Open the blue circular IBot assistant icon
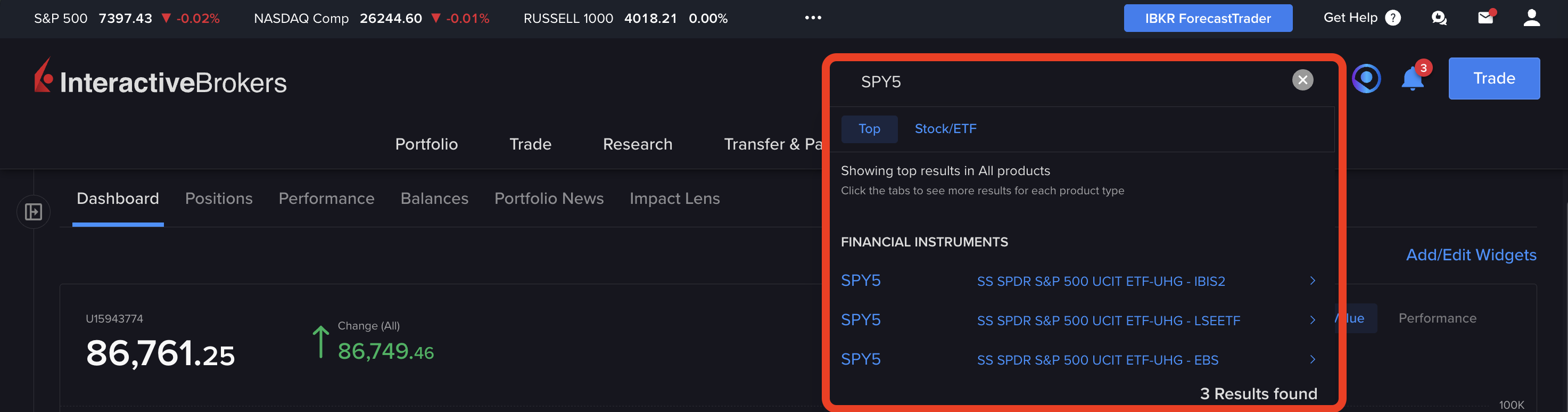 click(x=1366, y=78)
